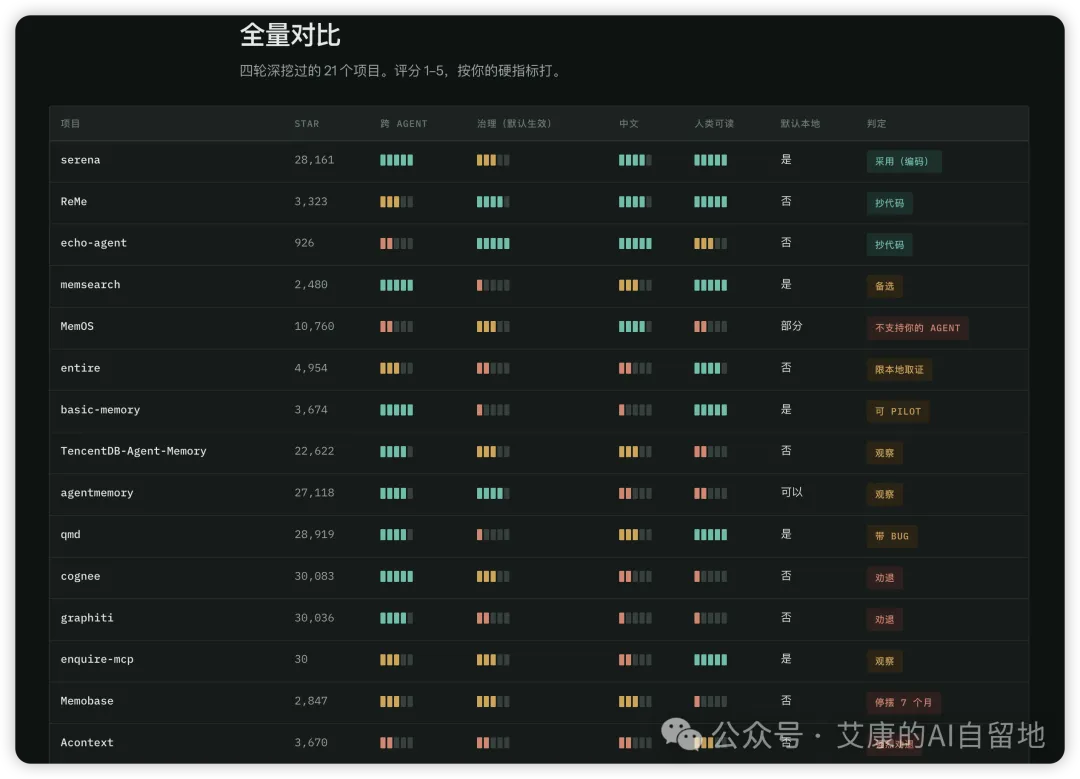
Task: Click the 劝退 badge in cognee row
Action: 884,578
